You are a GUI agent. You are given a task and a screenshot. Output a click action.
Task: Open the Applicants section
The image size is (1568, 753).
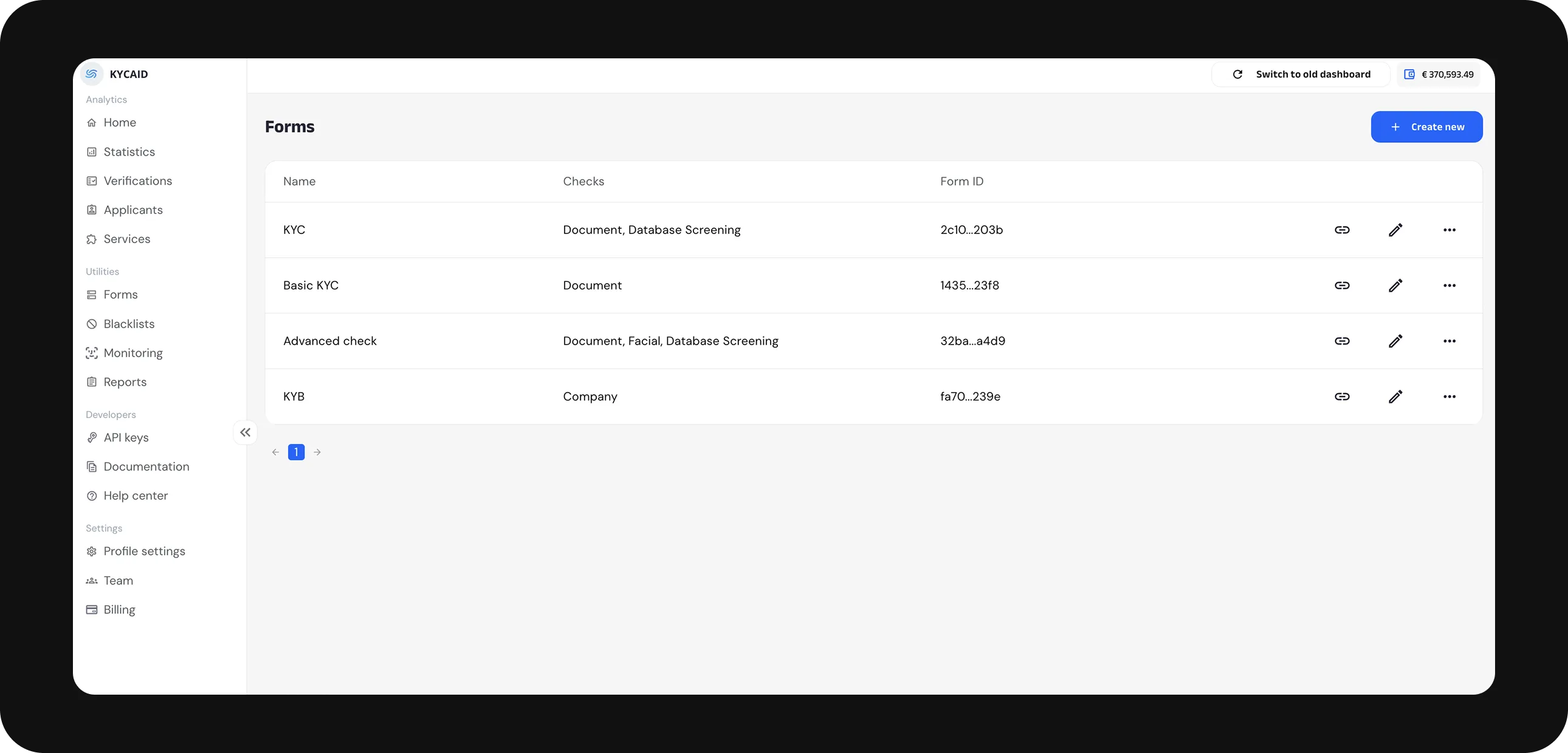132,210
